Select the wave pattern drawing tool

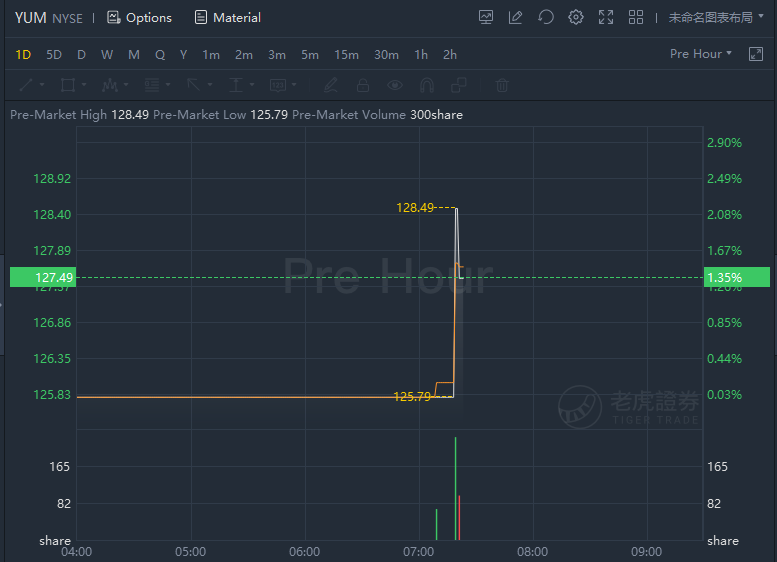110,85
